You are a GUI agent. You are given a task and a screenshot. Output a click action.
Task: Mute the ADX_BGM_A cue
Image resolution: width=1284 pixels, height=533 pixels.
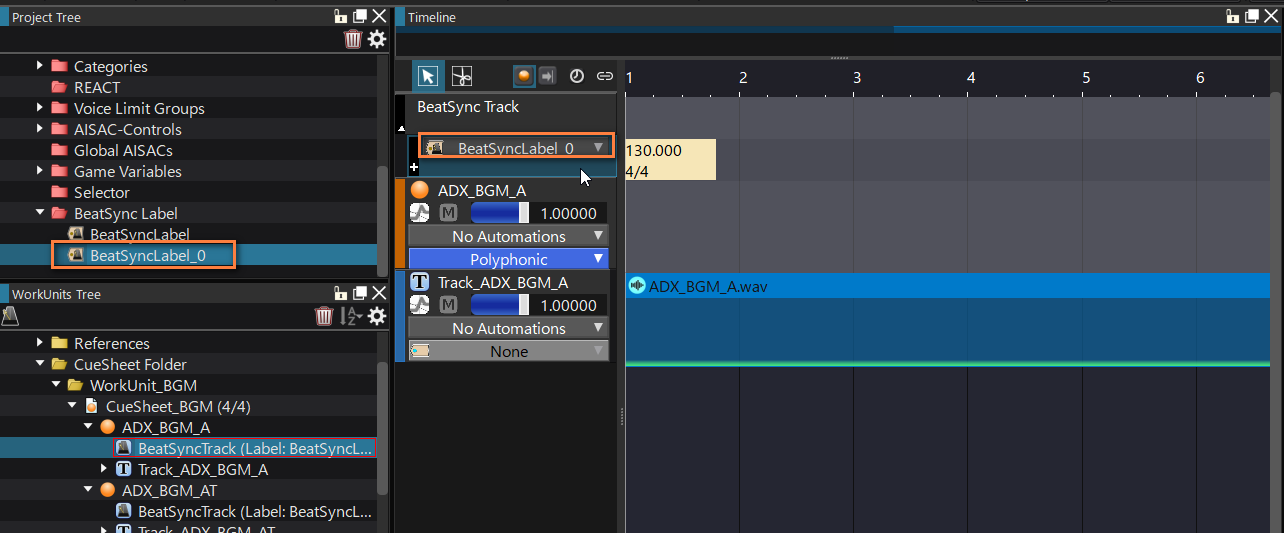click(x=449, y=213)
